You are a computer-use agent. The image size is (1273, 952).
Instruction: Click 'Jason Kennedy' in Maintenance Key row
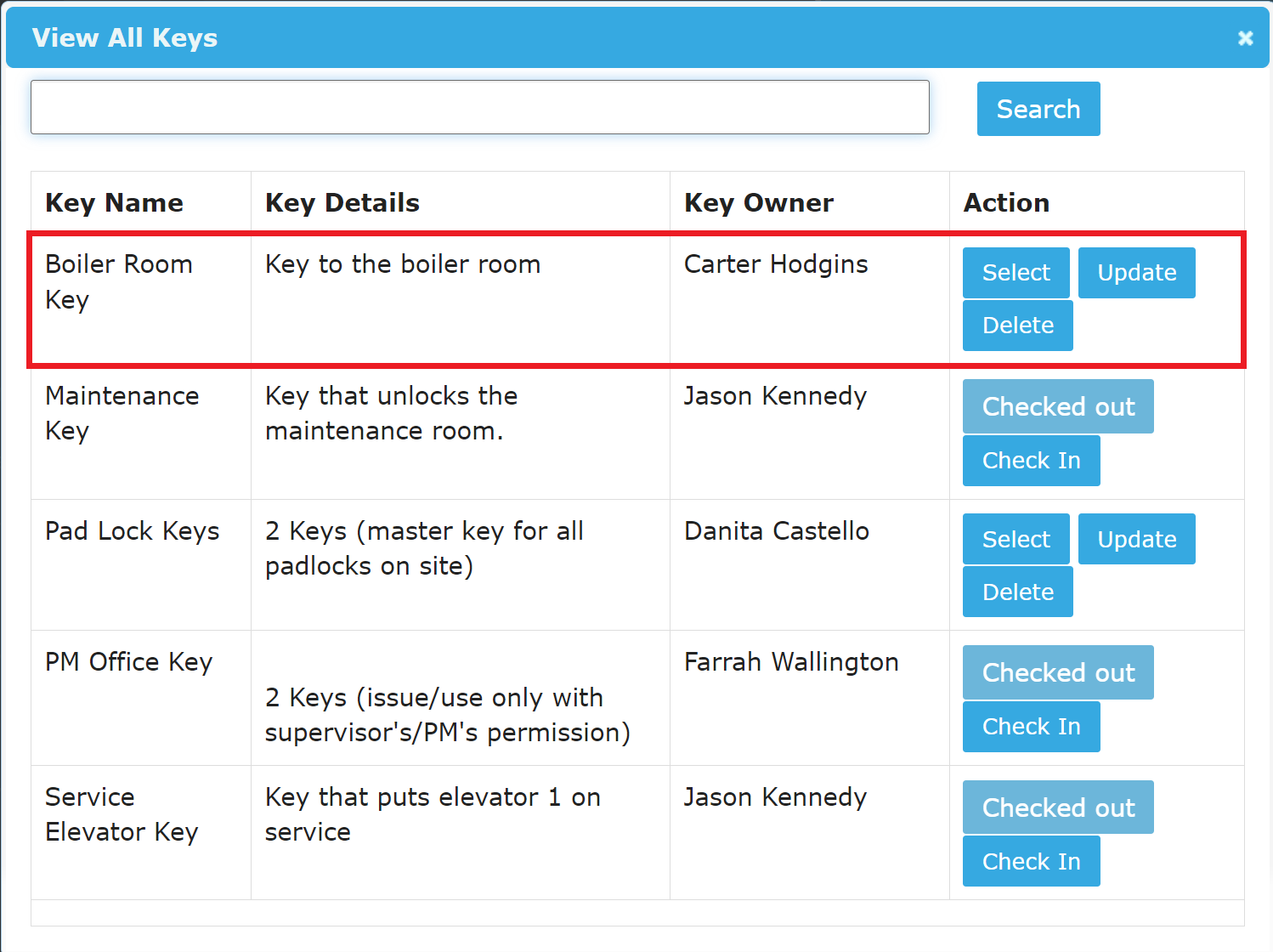775,396
